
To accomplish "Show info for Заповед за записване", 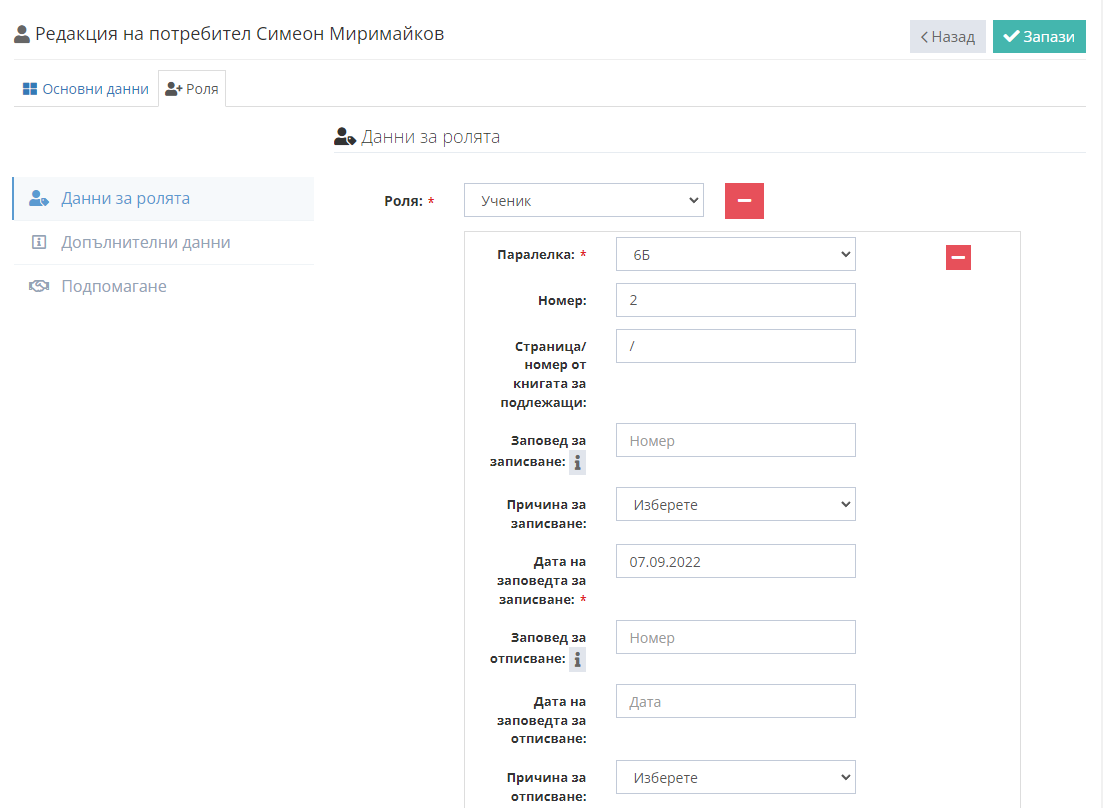I will pos(578,463).
